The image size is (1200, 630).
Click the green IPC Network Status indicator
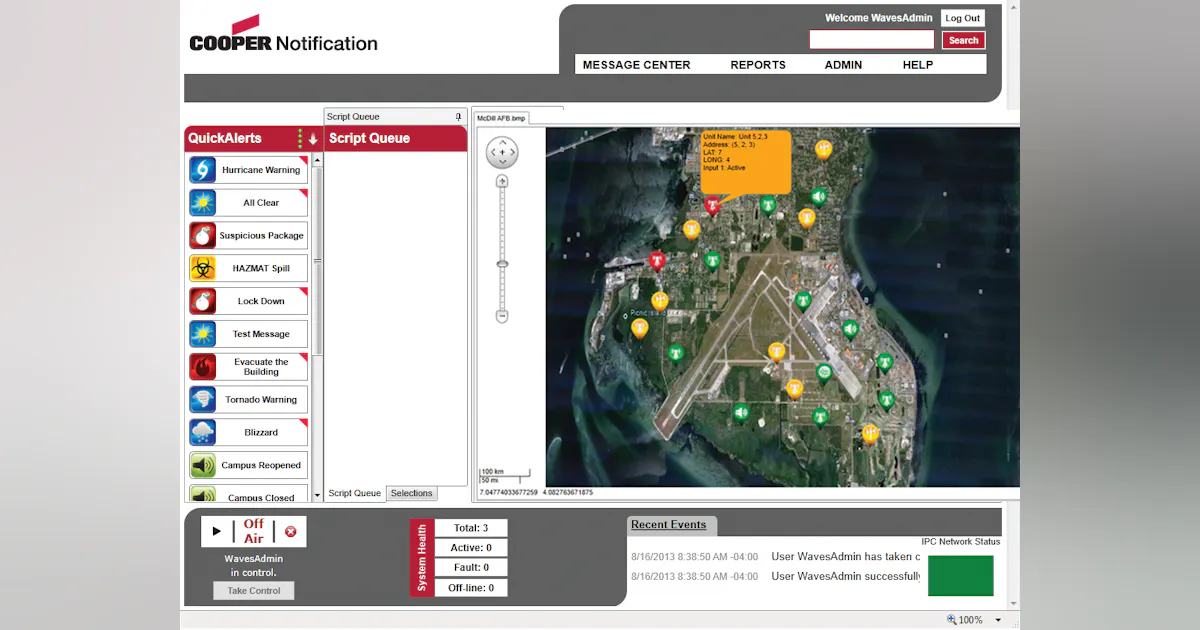[x=961, y=576]
